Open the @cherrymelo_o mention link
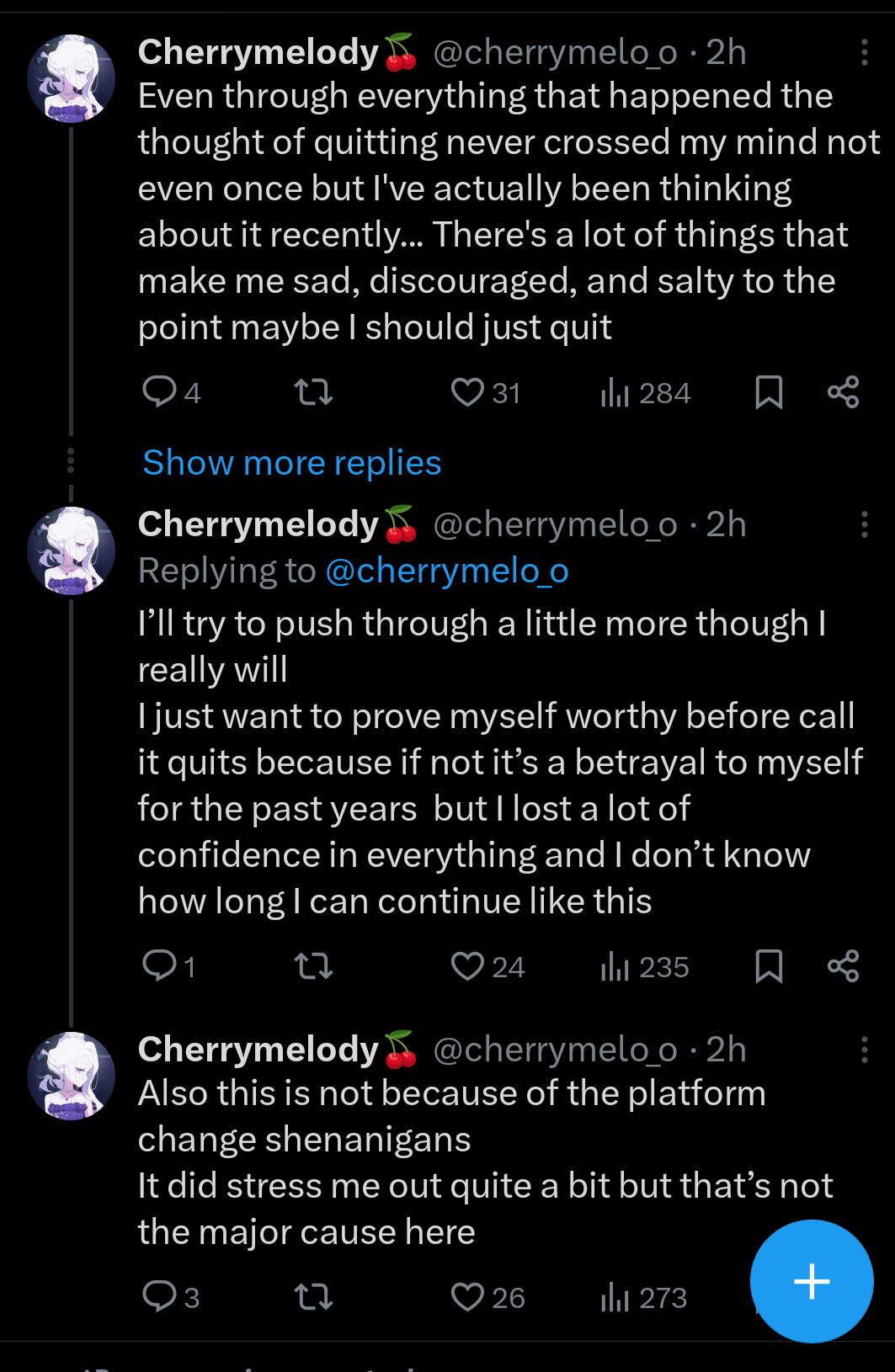Viewport: 895px width, 1372px height. [447, 571]
